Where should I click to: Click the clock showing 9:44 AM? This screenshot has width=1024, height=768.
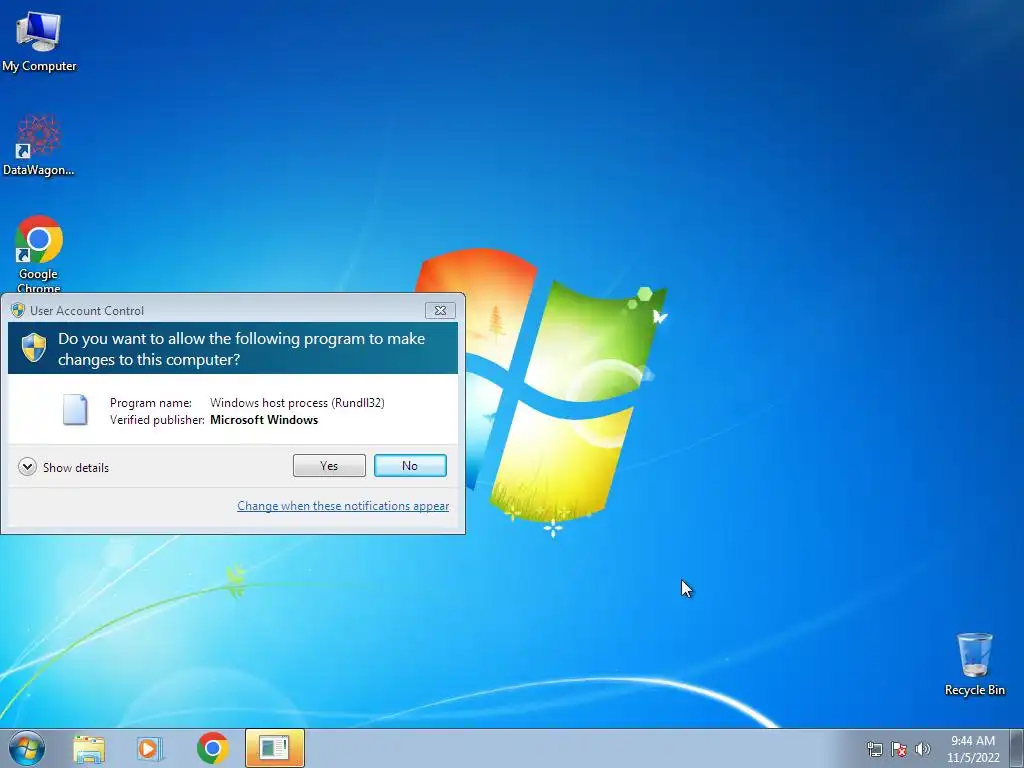click(973, 749)
